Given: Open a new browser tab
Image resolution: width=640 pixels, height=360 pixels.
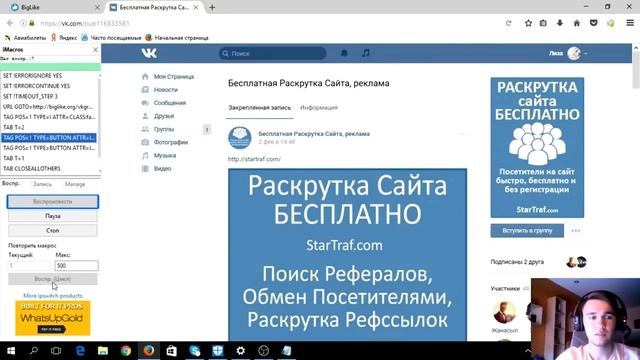Looking at the screenshot, I should point(212,7).
